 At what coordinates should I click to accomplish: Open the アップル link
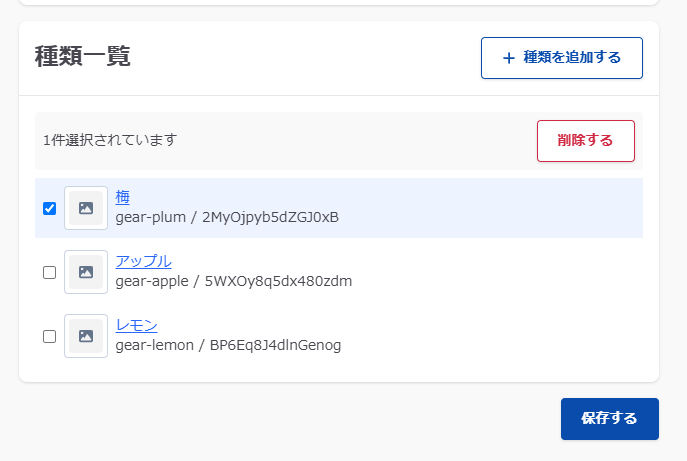(143, 261)
